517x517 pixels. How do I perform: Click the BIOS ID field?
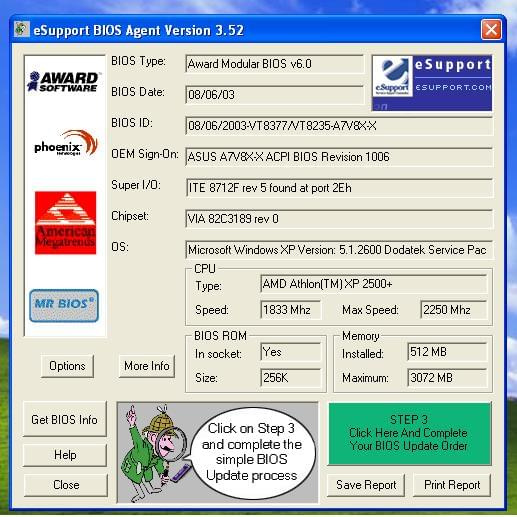[339, 126]
